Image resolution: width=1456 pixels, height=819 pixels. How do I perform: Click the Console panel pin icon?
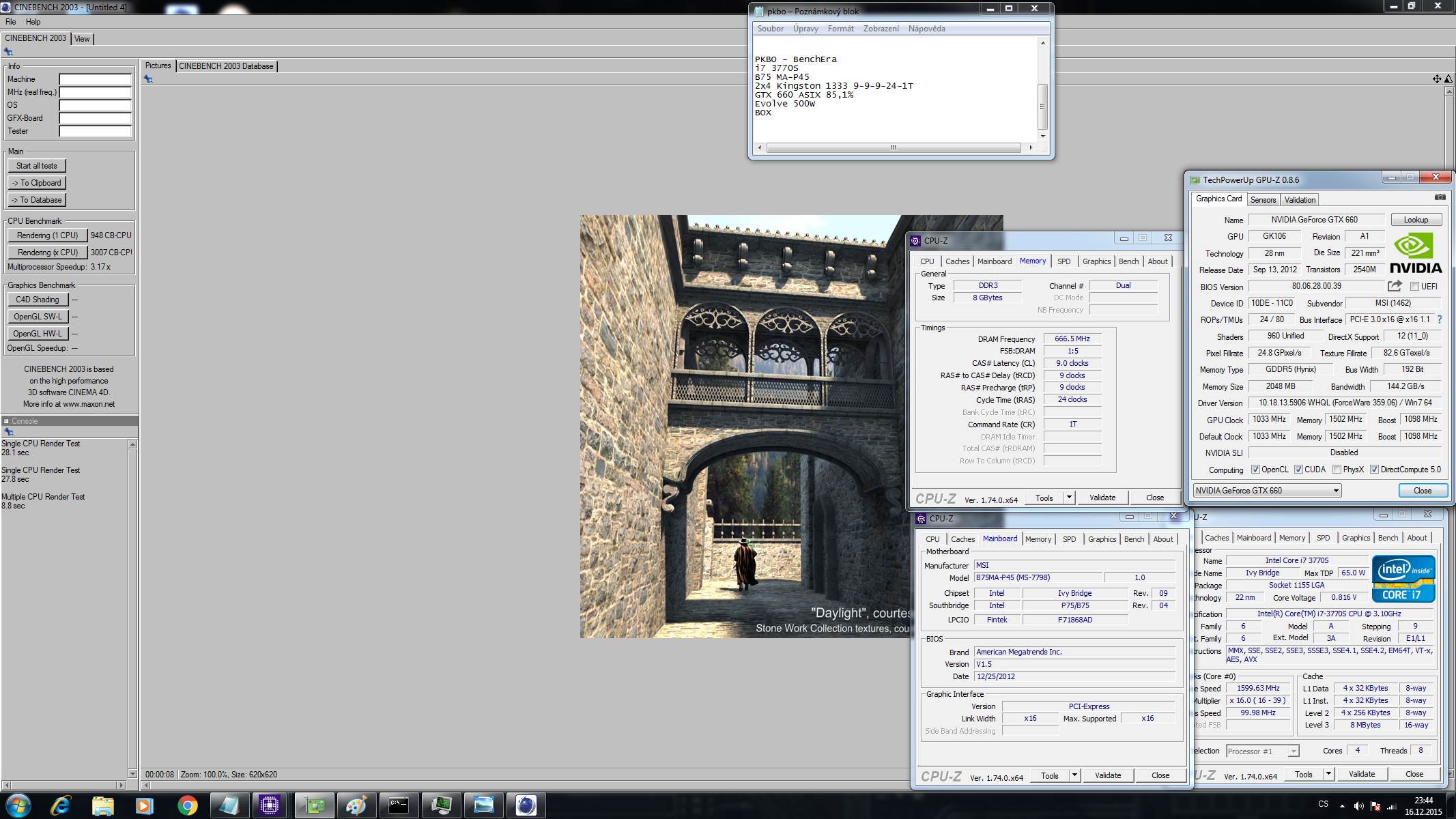[x=9, y=431]
